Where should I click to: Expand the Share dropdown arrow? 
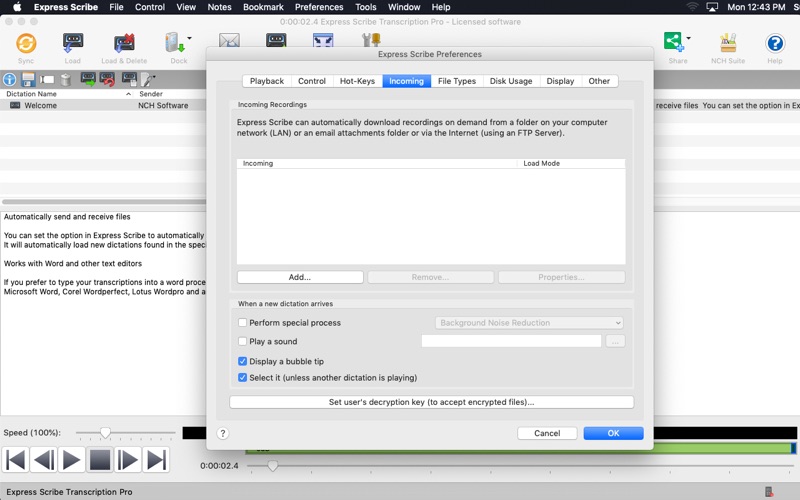688,39
